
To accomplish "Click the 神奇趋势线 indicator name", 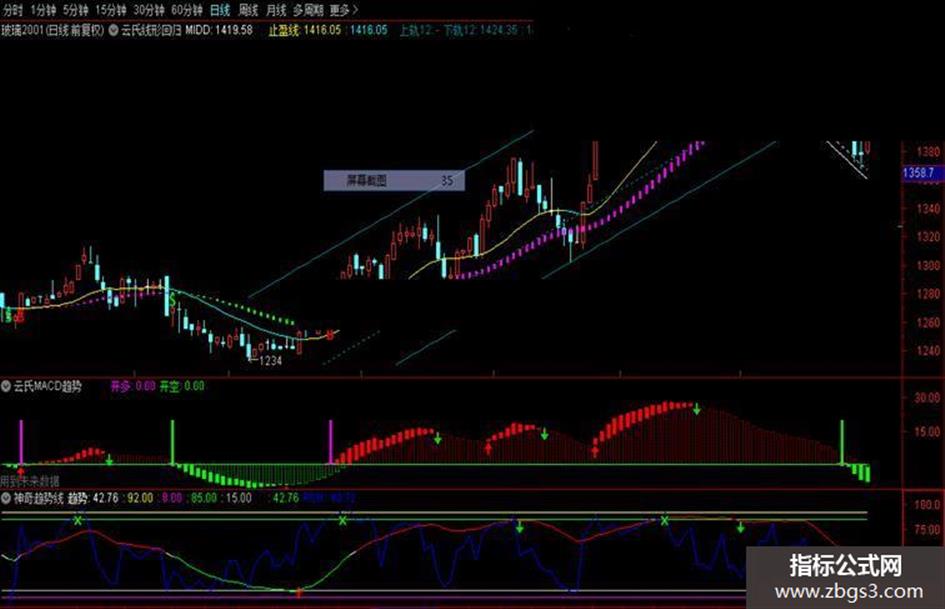I will (39, 499).
